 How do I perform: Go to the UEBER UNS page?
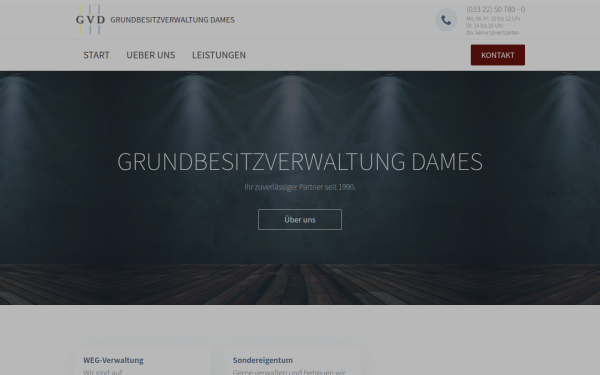click(x=151, y=55)
